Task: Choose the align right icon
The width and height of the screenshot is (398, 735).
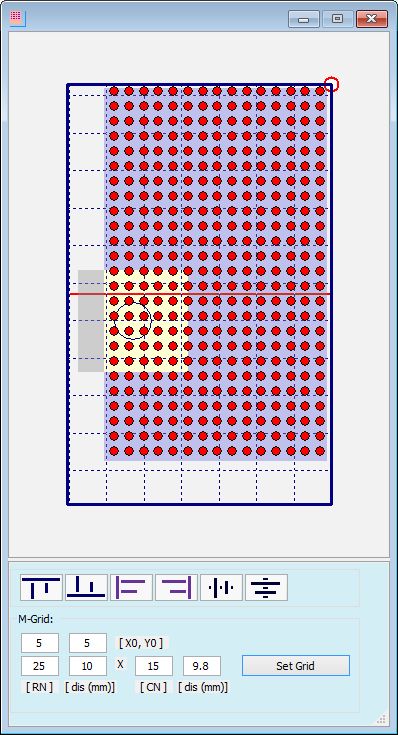Action: coord(176,588)
